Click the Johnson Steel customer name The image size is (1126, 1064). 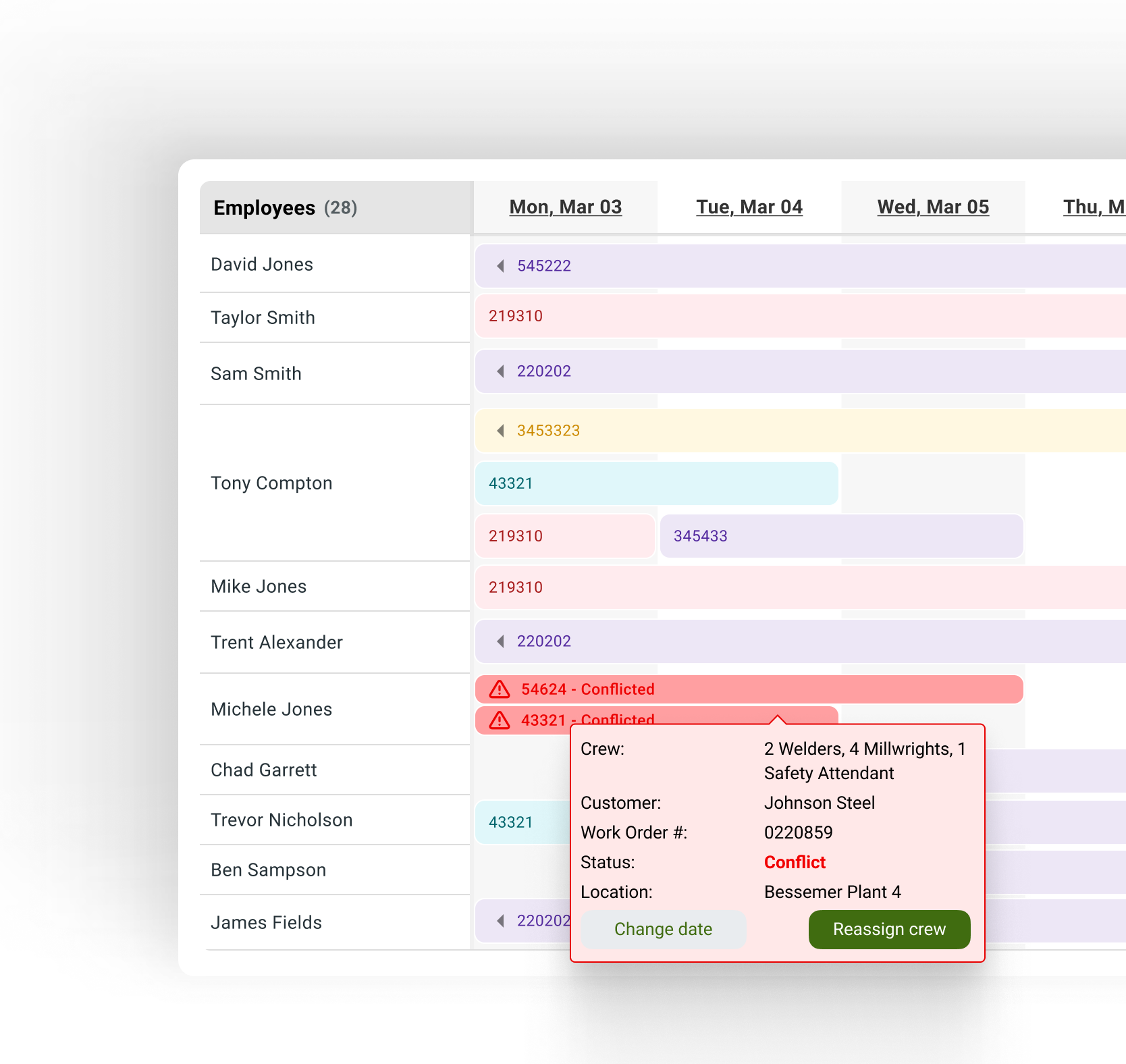[x=819, y=802]
